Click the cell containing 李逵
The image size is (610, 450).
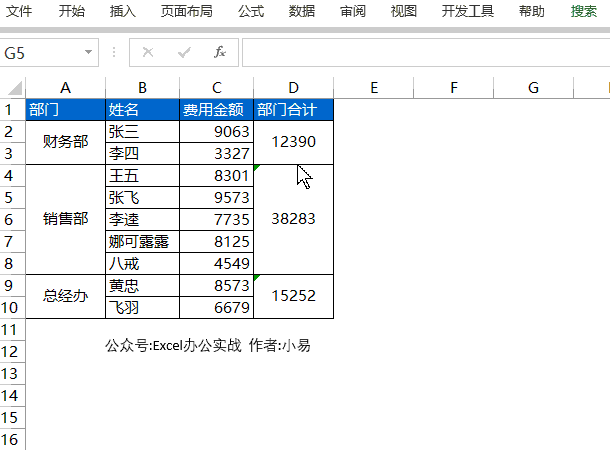142,219
